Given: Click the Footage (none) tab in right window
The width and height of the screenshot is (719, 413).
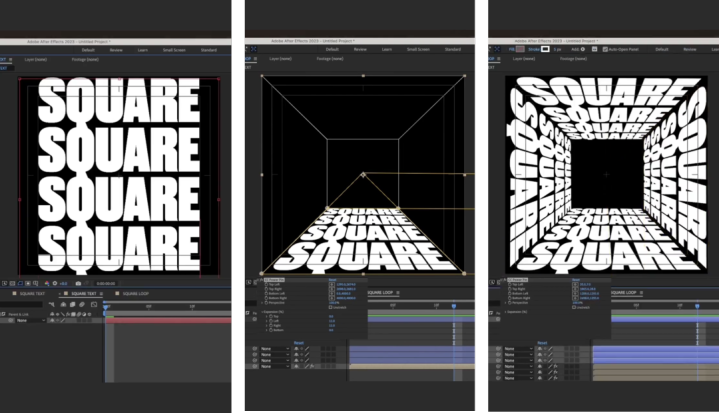Looking at the screenshot, I should coord(573,59).
